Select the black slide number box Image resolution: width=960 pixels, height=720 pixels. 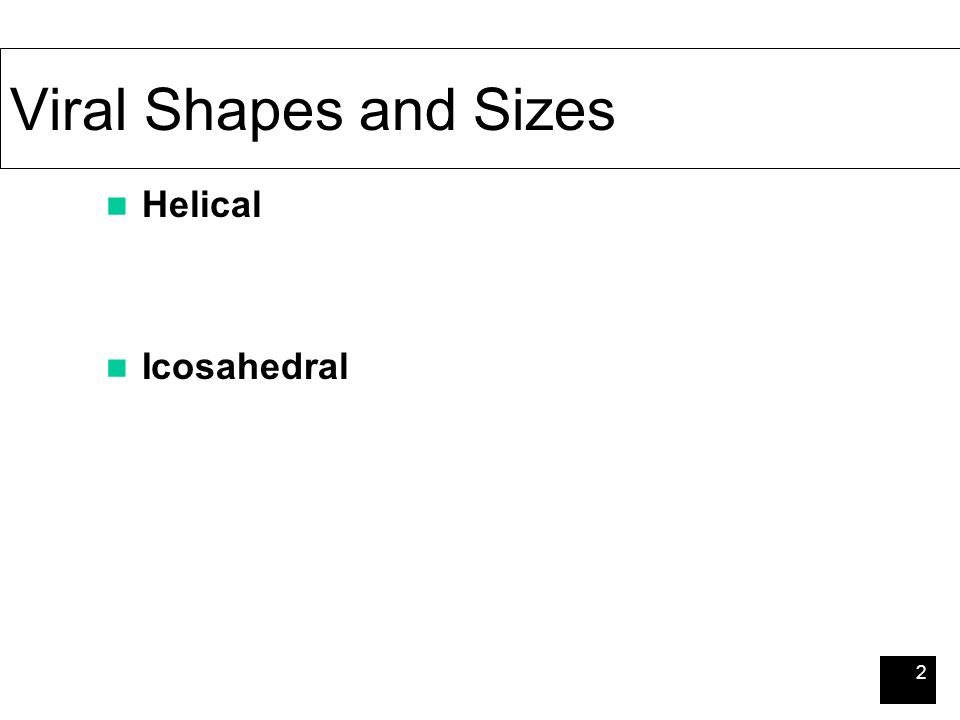click(x=907, y=680)
